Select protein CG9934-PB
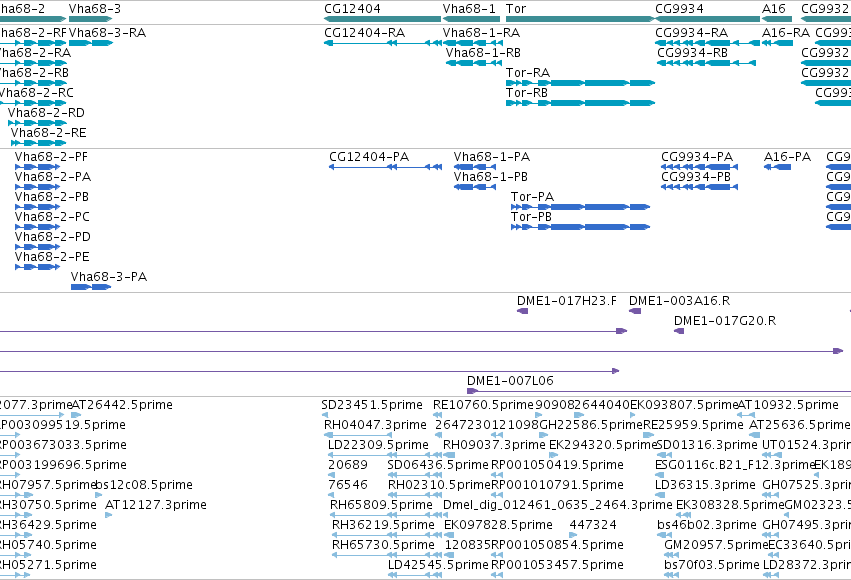Screen dimensions: 851x580 696,177
